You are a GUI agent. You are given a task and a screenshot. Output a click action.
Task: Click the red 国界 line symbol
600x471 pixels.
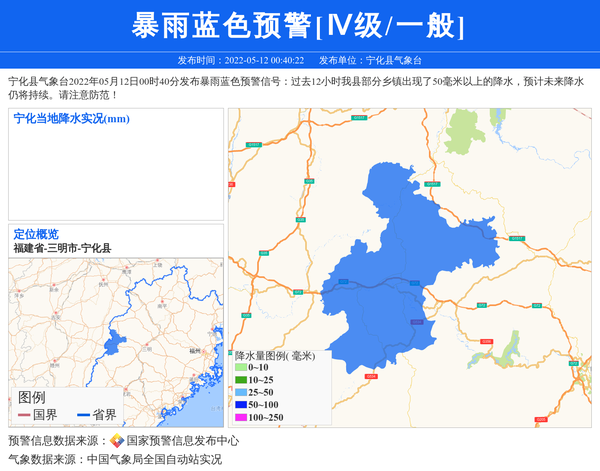pos(24,414)
